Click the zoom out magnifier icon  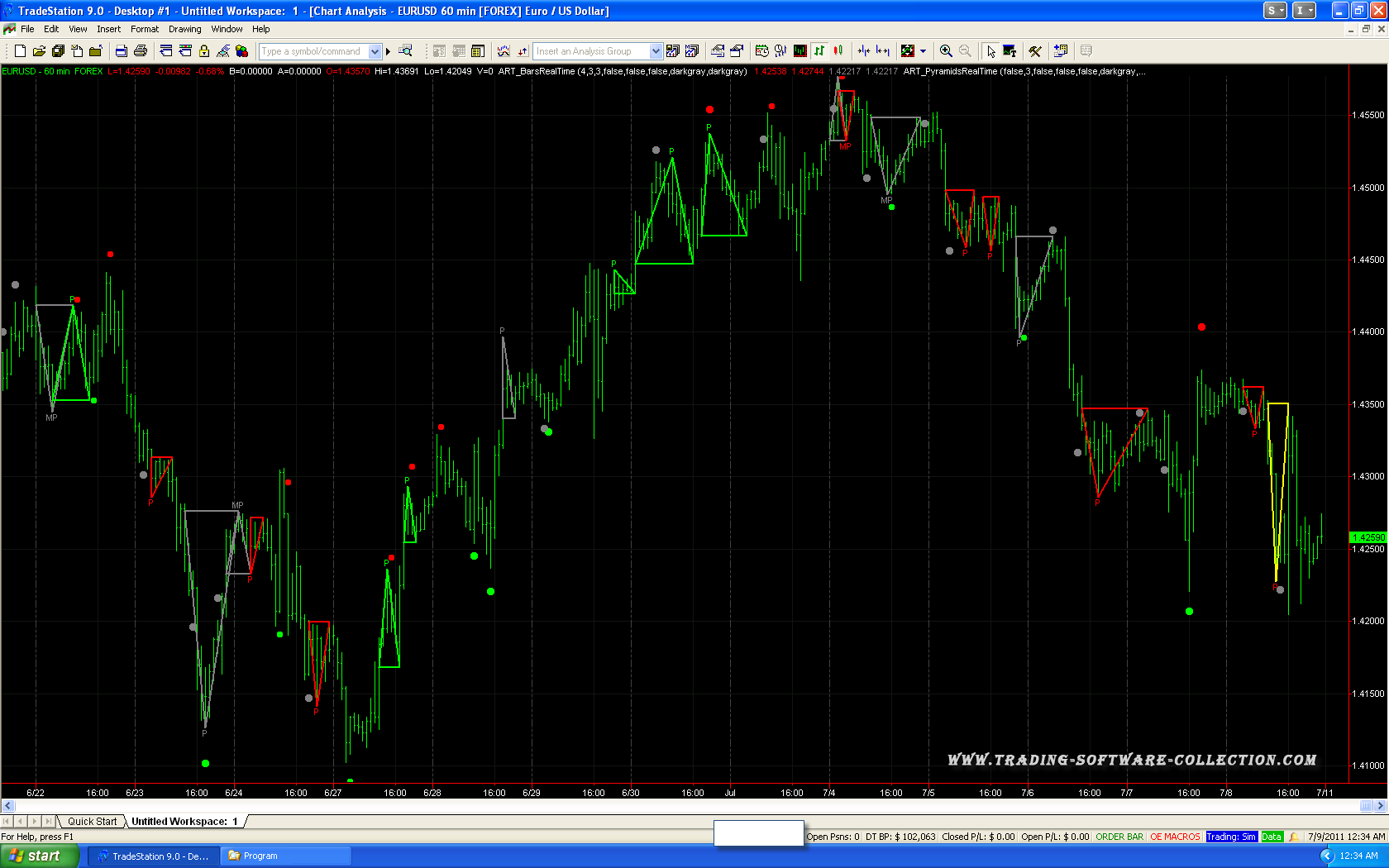point(965,51)
